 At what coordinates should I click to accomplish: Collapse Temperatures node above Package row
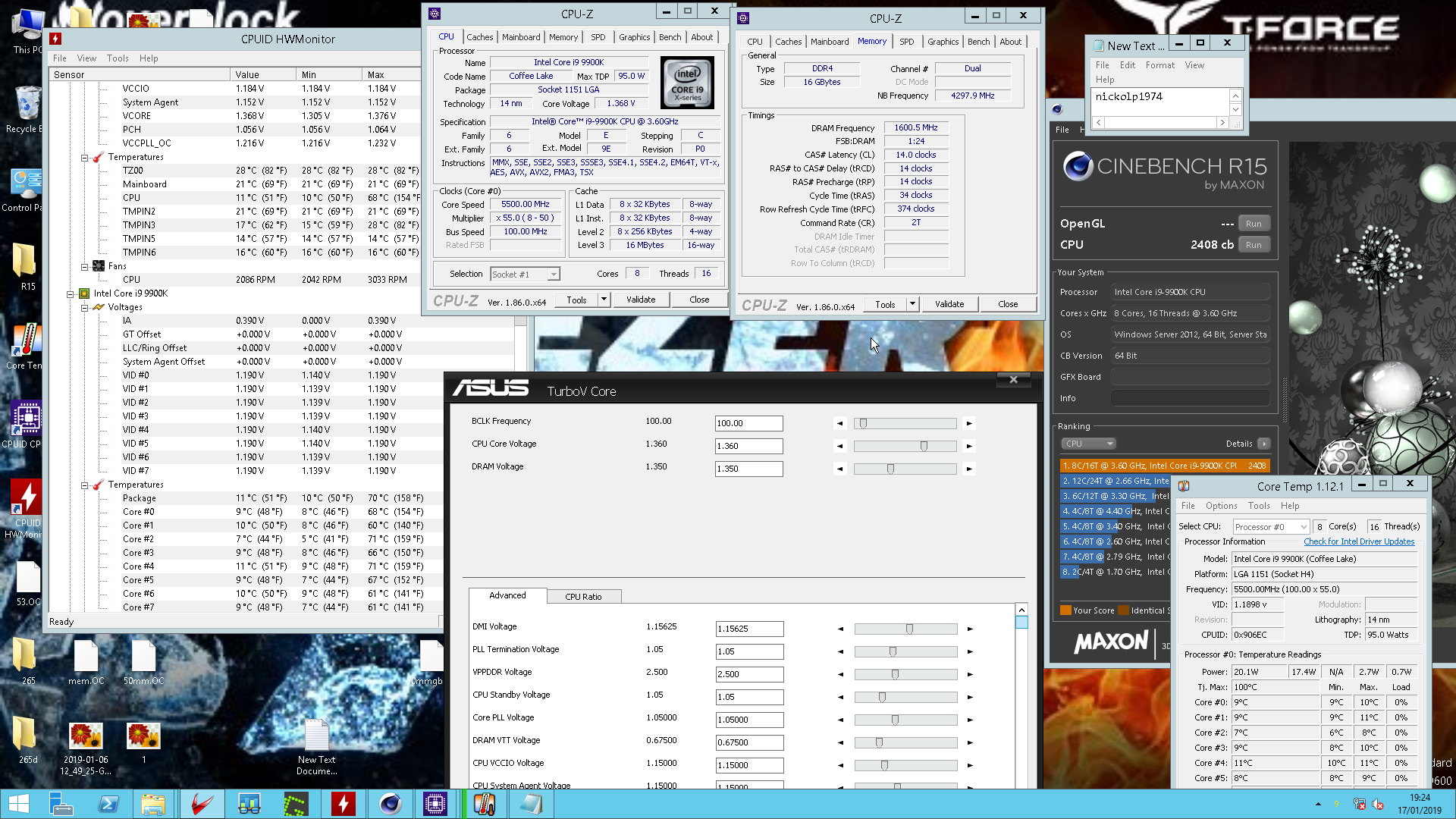(x=84, y=485)
